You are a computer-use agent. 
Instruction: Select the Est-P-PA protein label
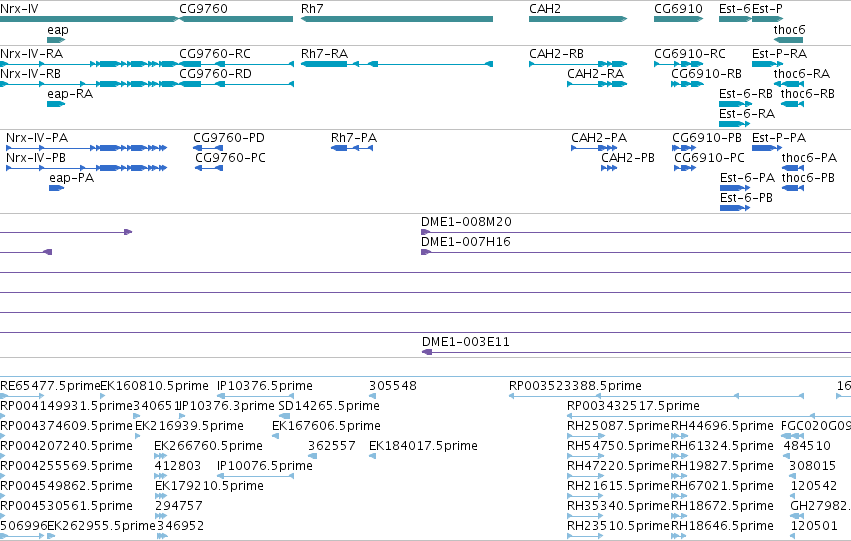[779, 138]
